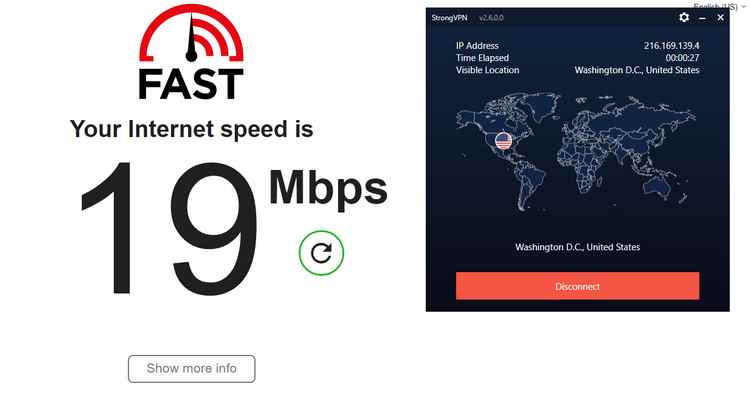Click the Visible Location value at top
Viewport: 750px width, 405px height.
(637, 70)
